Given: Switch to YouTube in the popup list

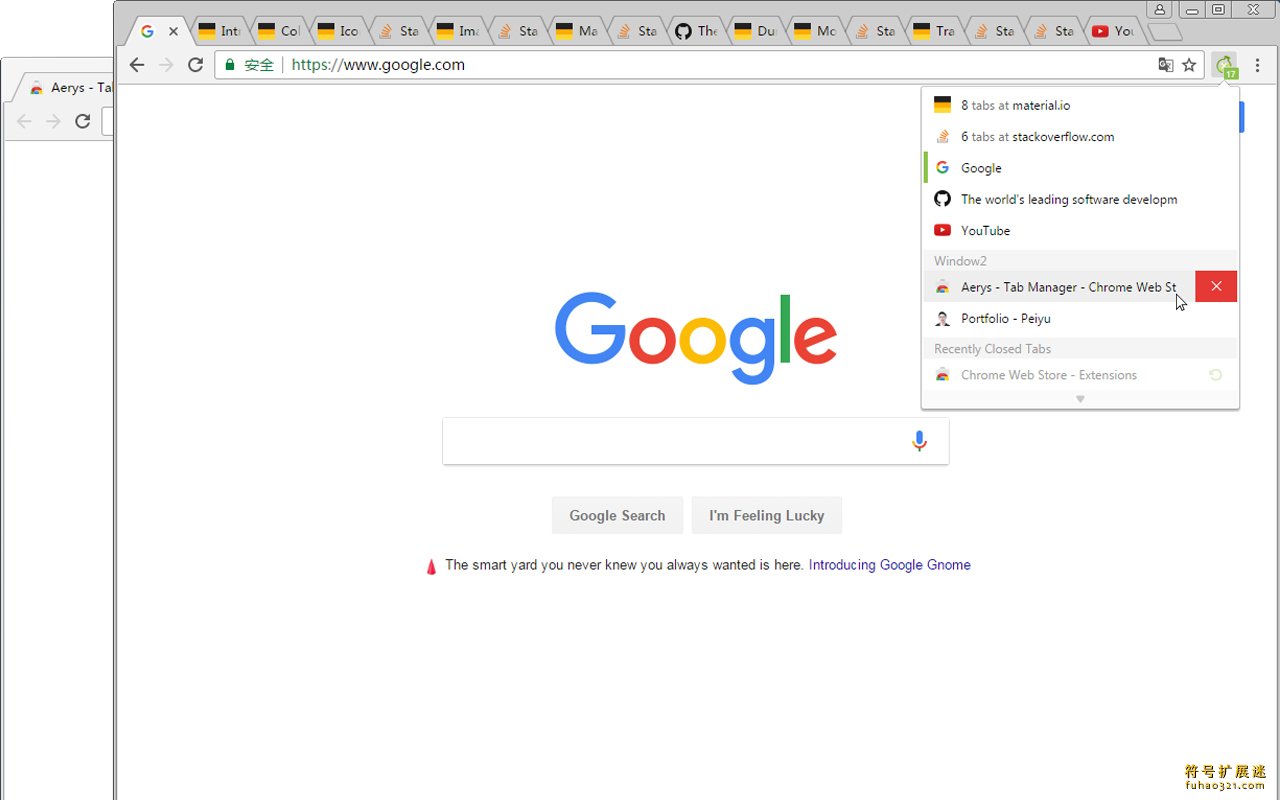Looking at the screenshot, I should pyautogui.click(x=1080, y=230).
